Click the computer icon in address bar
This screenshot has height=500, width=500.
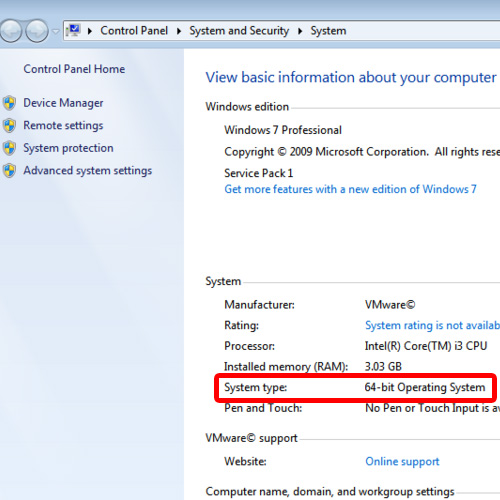coord(74,30)
